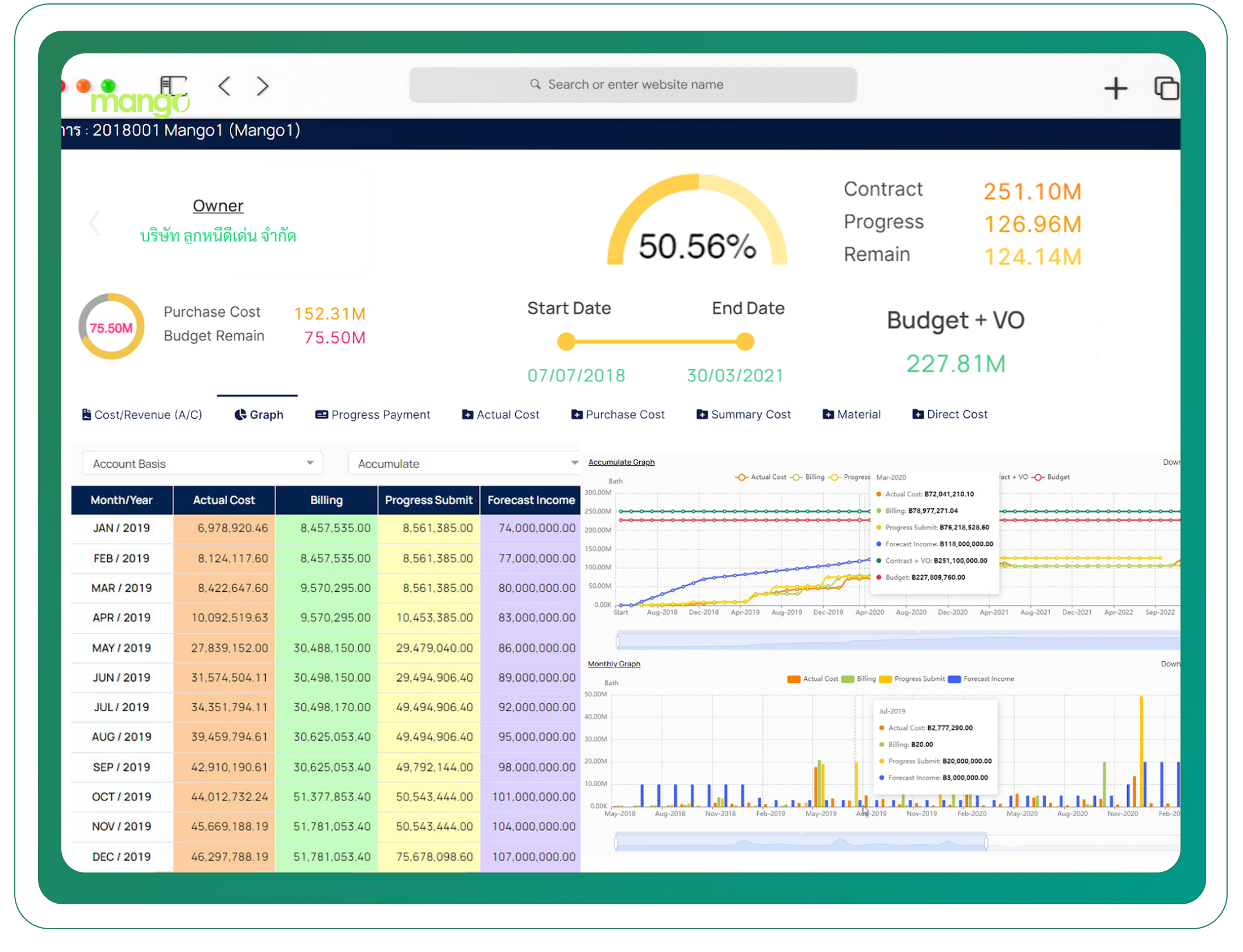The image size is (1243, 952).
Task: Click the Material tab icon
Action: [828, 415]
